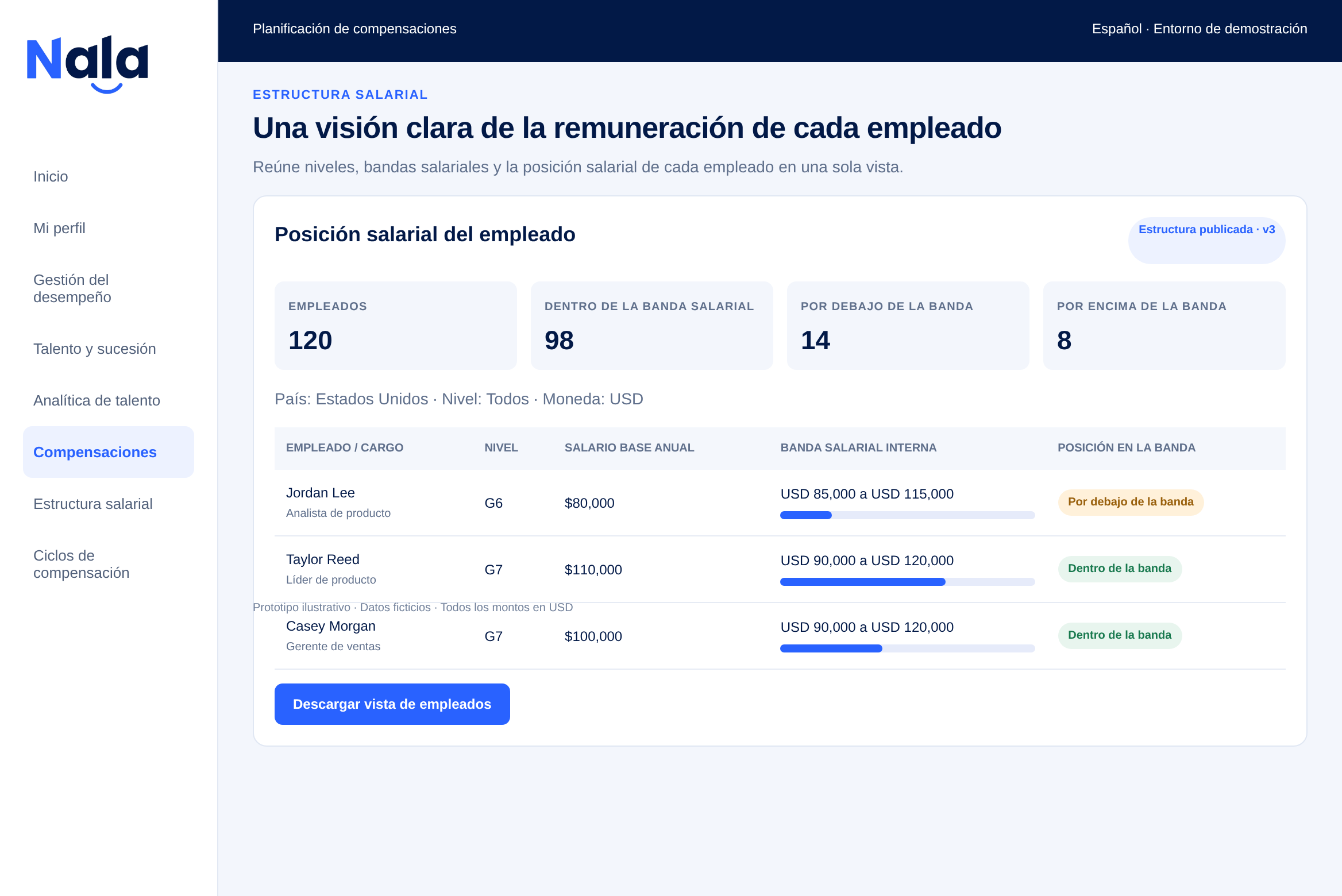Click the Por debajo de la banda tag
The image size is (1342, 896).
pyautogui.click(x=1131, y=502)
